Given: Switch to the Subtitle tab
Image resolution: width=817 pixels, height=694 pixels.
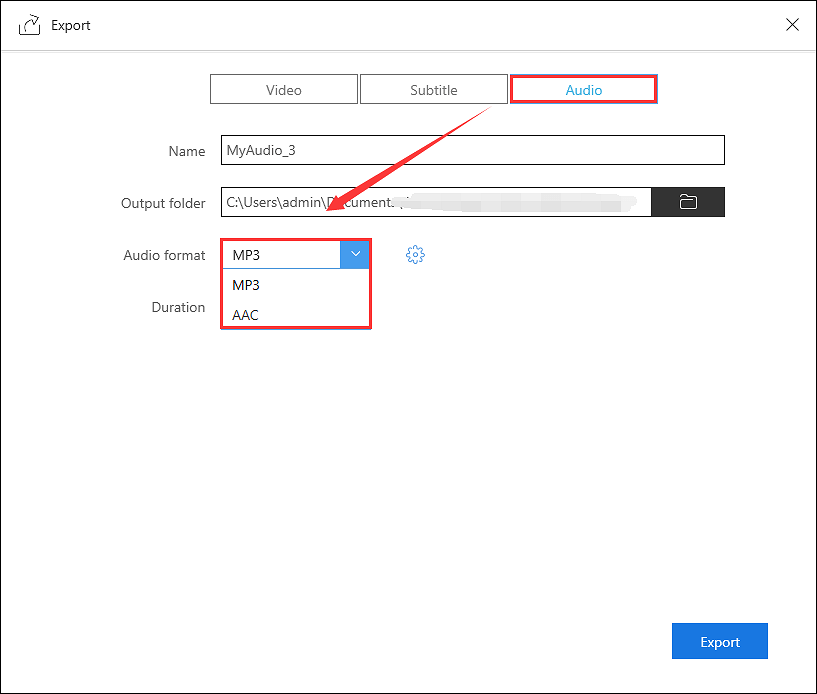Looking at the screenshot, I should tap(433, 90).
